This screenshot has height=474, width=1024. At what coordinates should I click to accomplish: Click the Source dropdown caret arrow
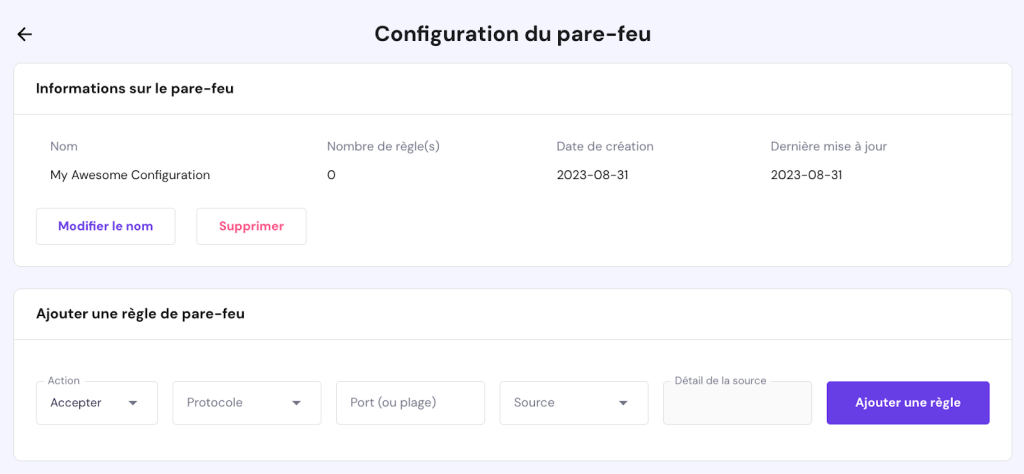click(623, 403)
